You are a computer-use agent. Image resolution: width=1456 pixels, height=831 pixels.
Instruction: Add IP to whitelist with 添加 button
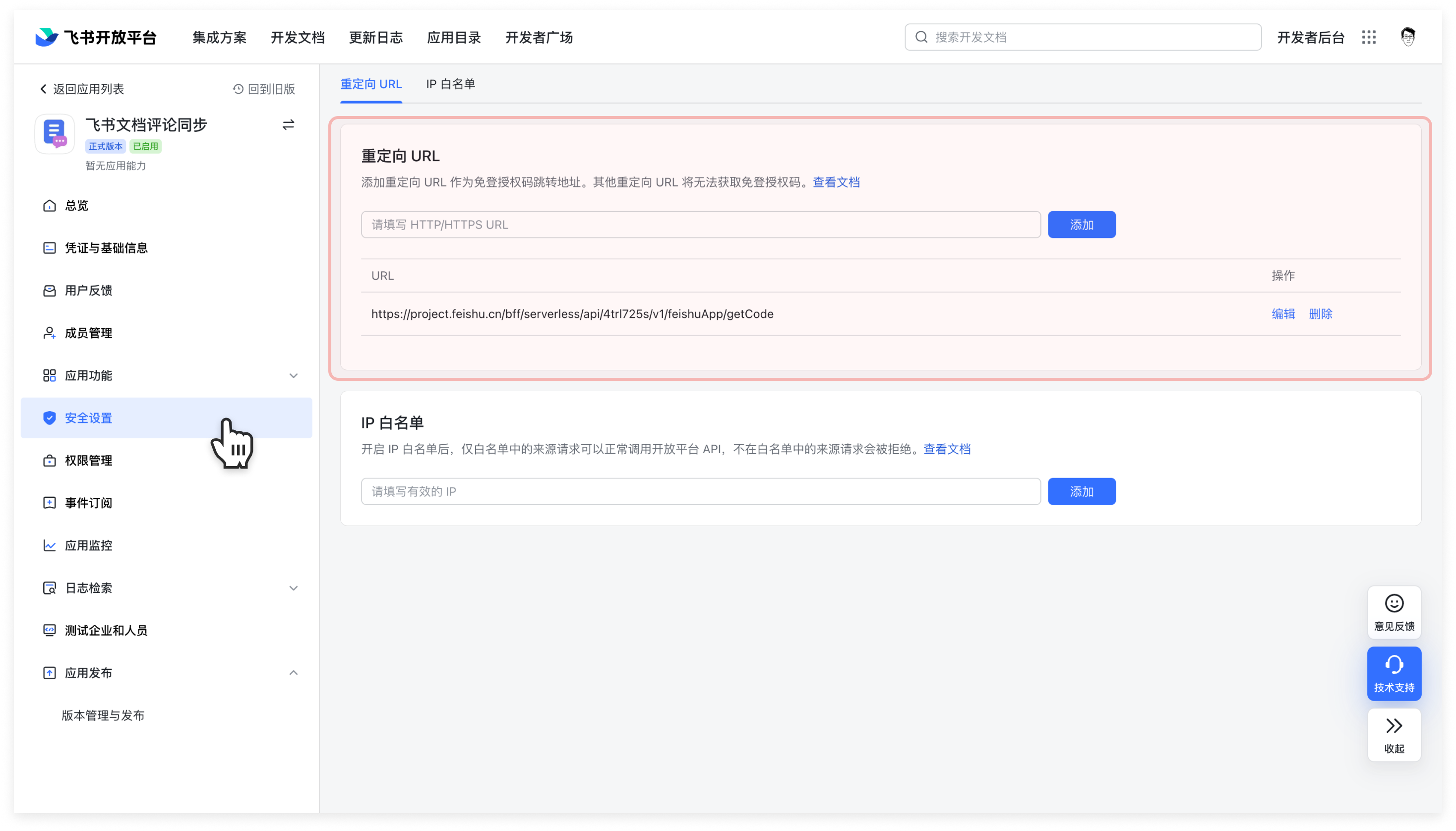click(x=1082, y=491)
